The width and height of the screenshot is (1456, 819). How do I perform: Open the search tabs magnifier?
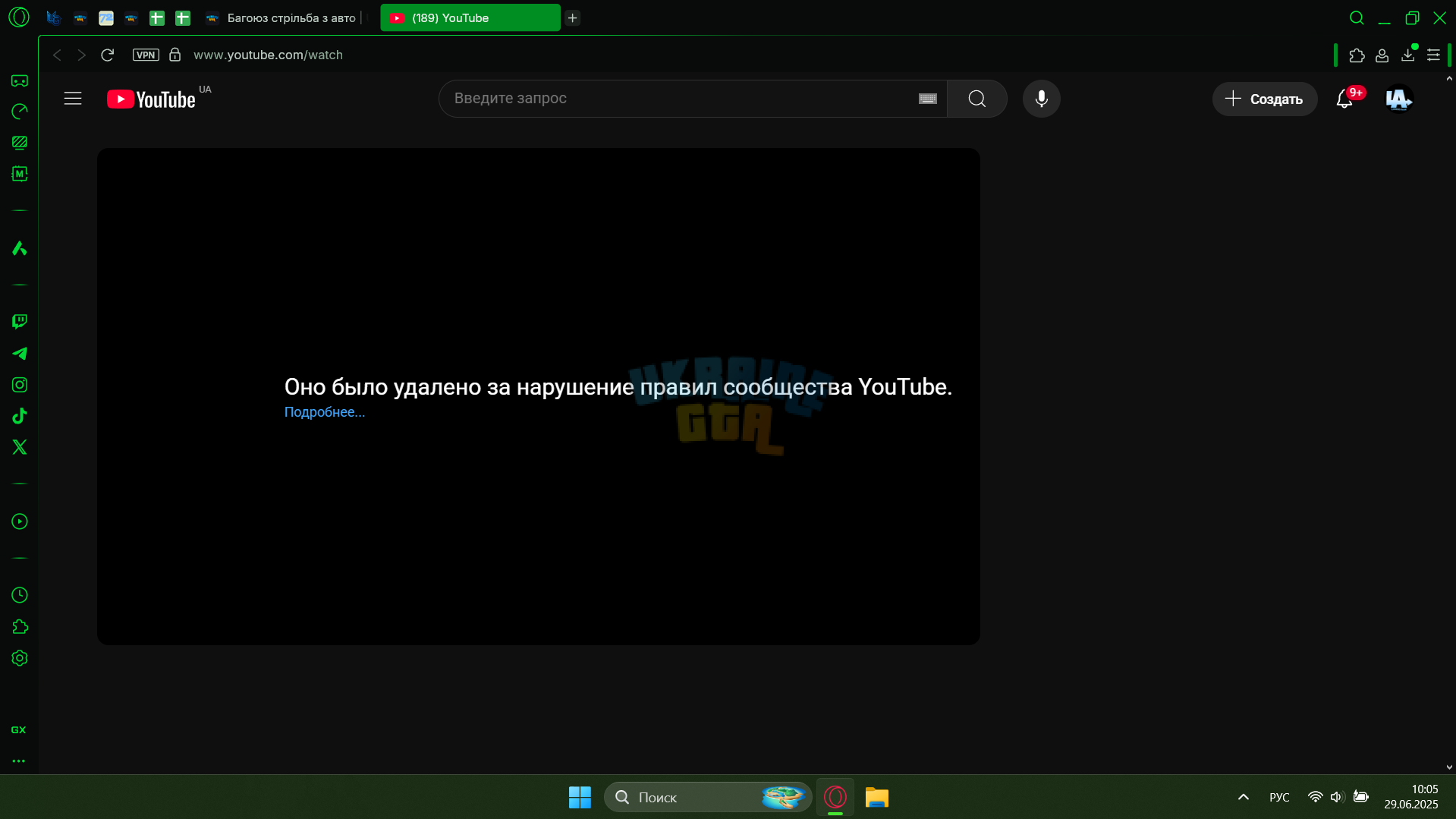coord(1357,17)
